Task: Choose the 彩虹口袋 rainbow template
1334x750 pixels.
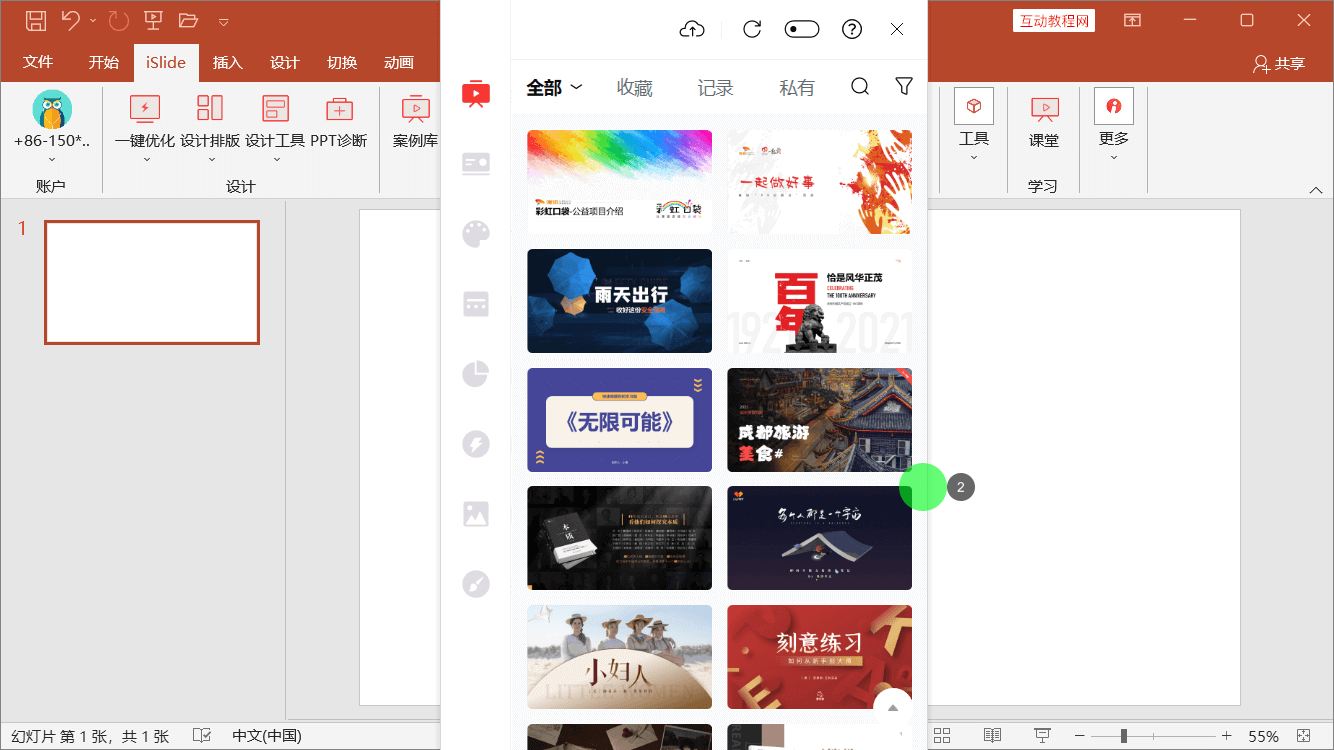Action: tap(619, 182)
